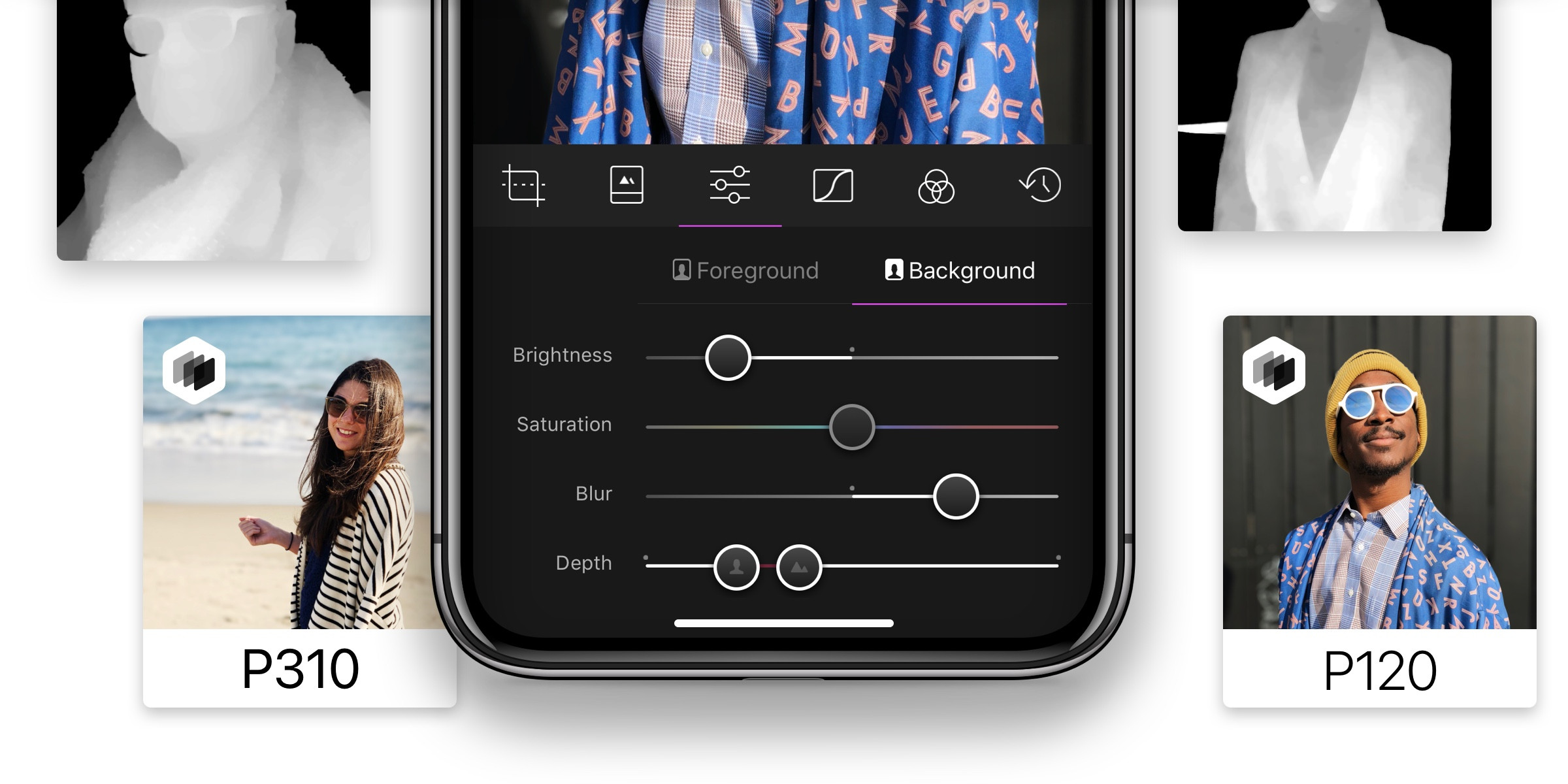
Task: Drag the Brightness slider control
Action: click(728, 355)
